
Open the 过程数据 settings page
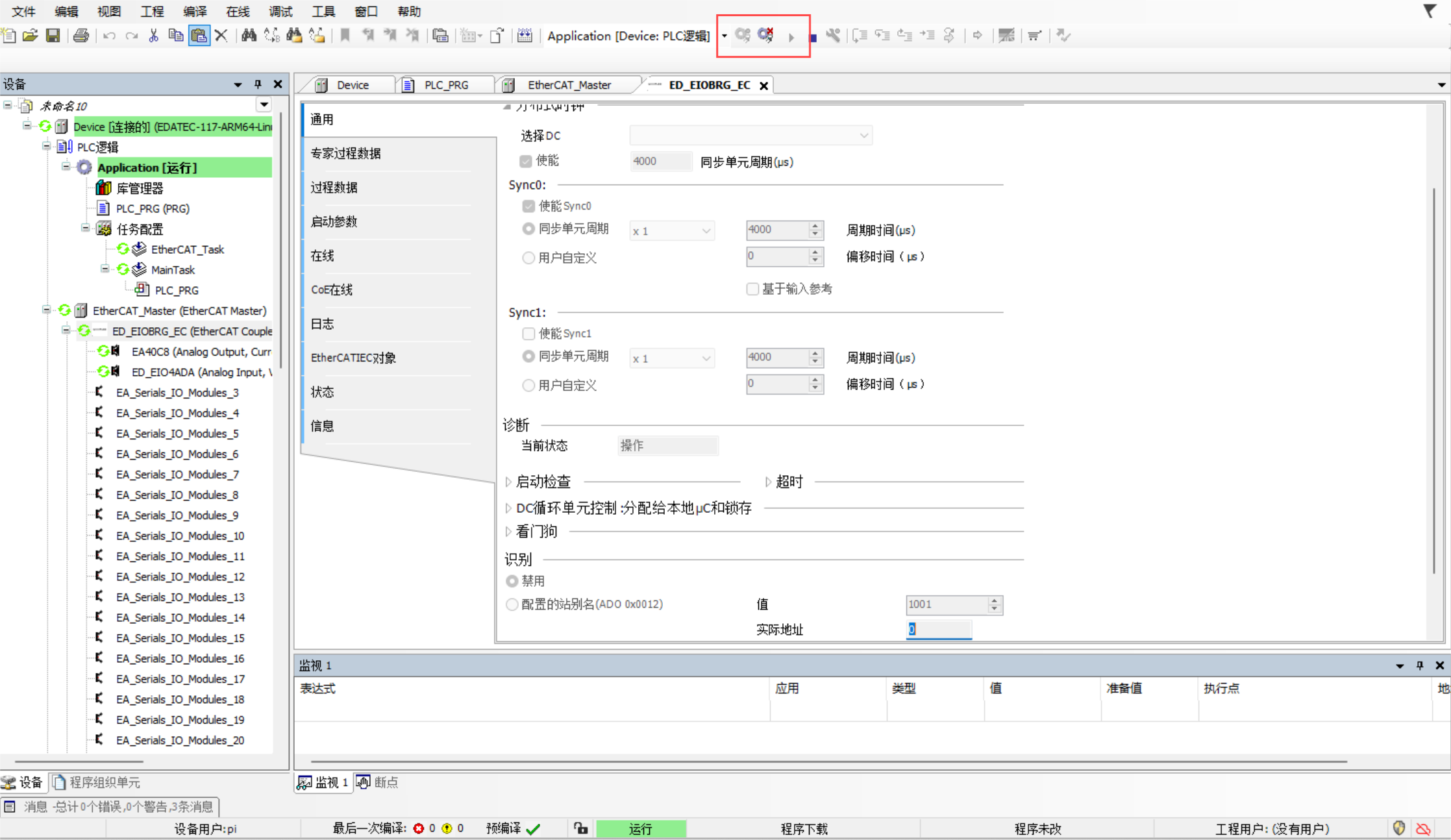pos(334,188)
